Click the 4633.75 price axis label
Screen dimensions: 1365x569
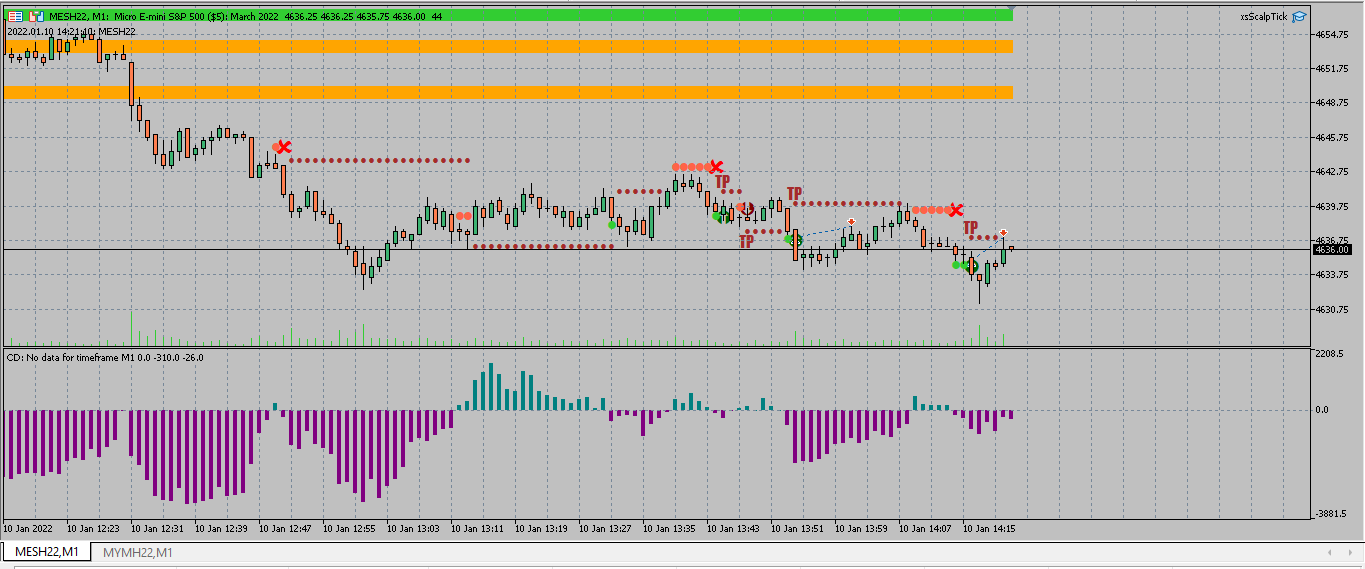click(x=1330, y=275)
